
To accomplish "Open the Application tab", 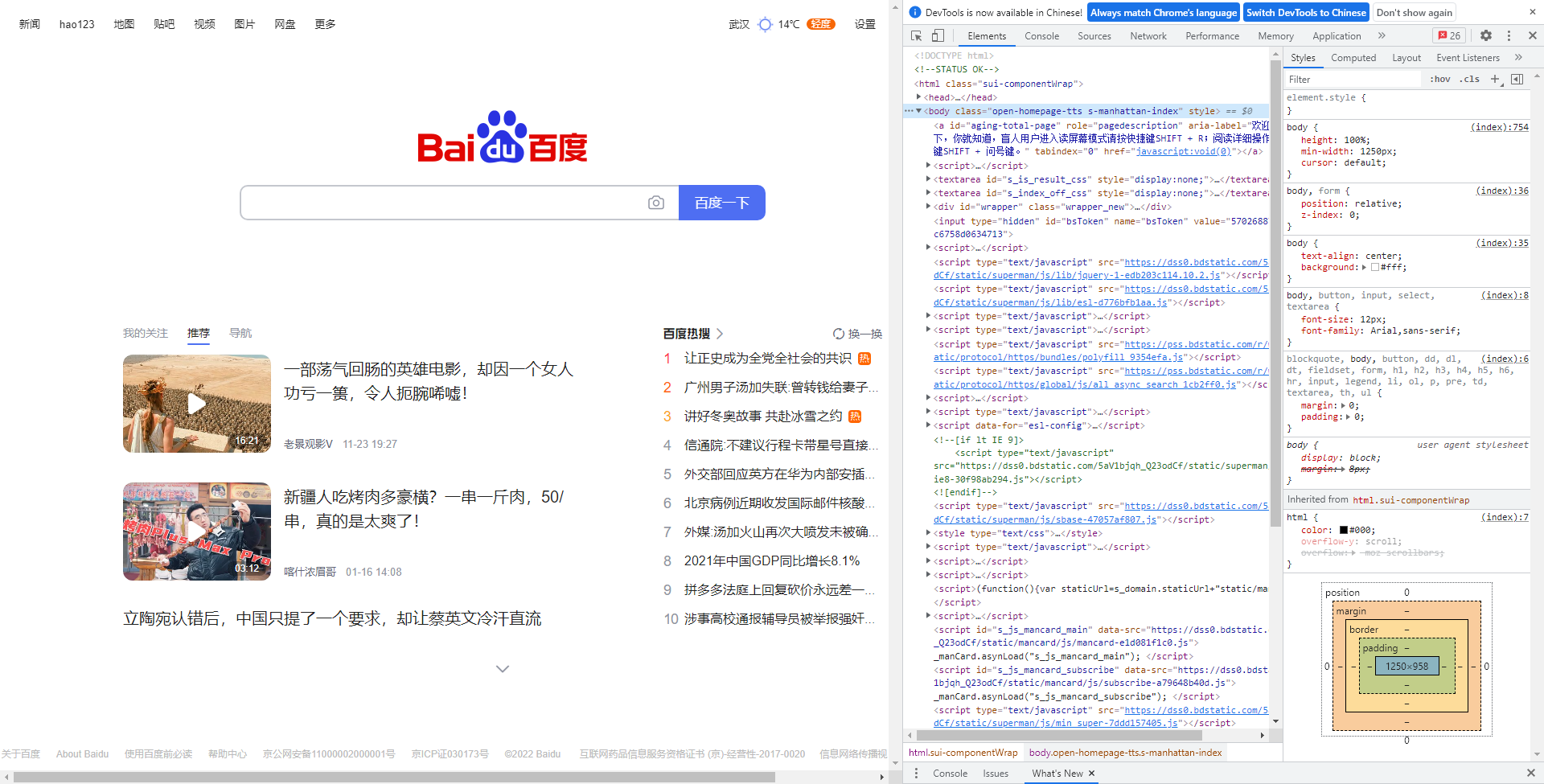I will 1337,36.
